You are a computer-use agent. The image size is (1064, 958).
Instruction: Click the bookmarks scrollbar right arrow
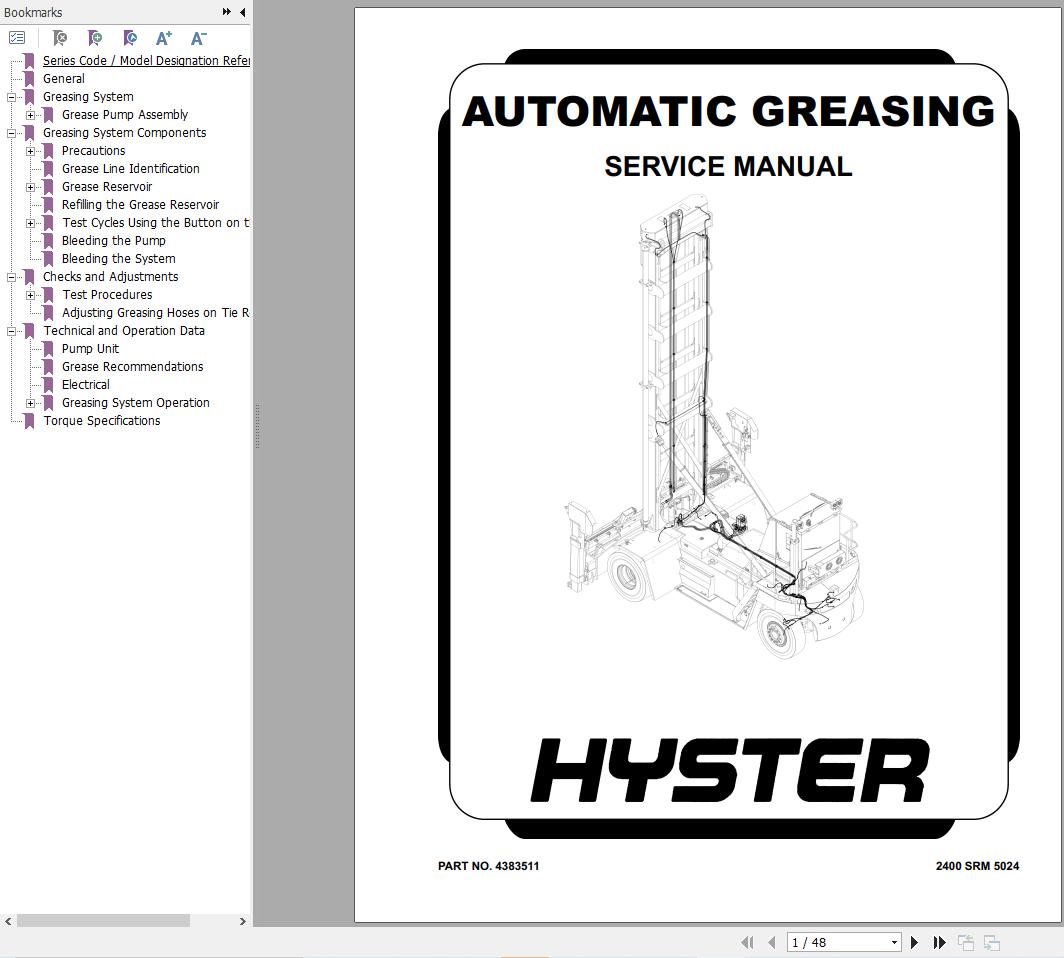[x=242, y=921]
